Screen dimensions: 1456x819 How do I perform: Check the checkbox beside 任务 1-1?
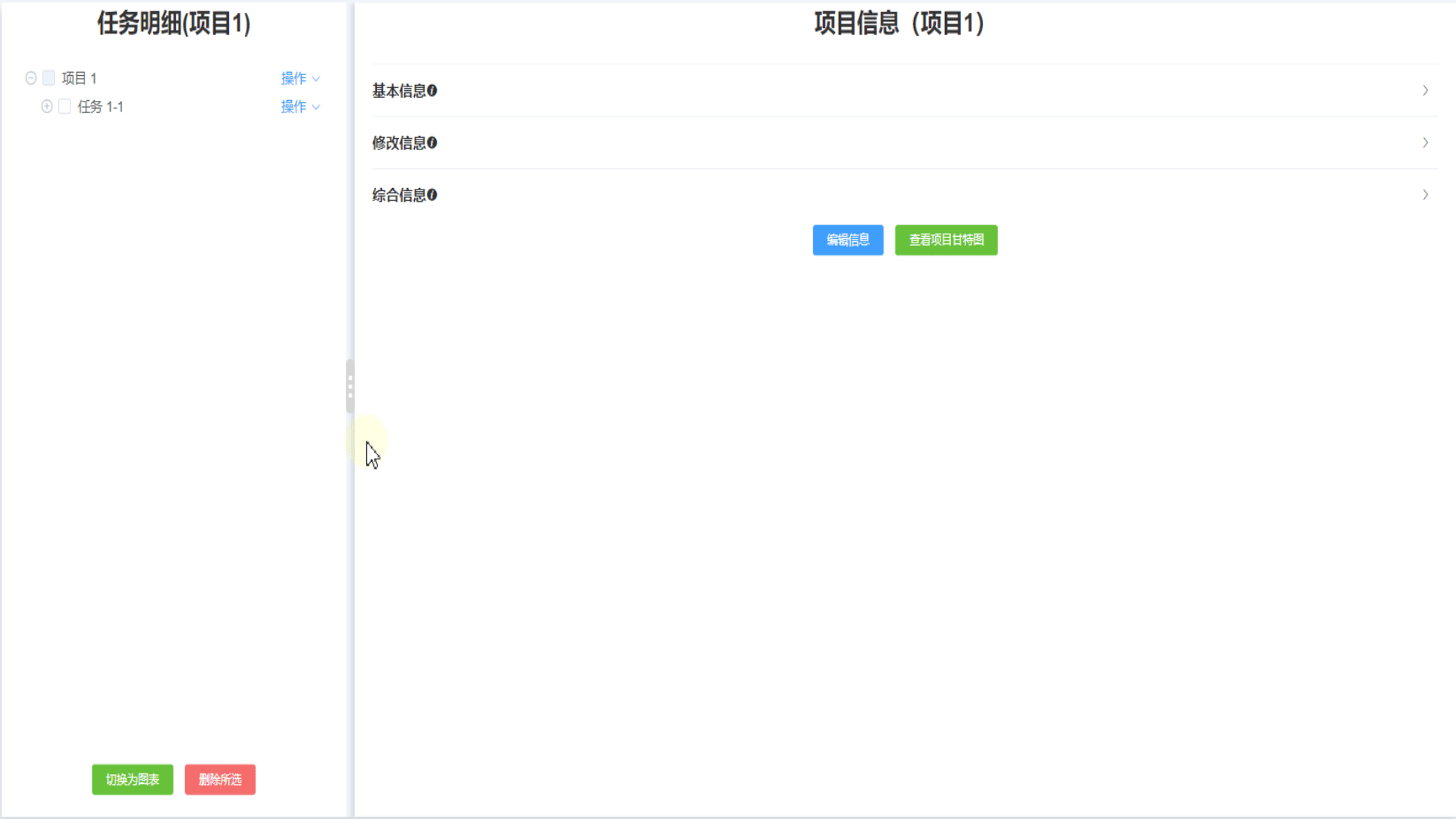click(64, 106)
